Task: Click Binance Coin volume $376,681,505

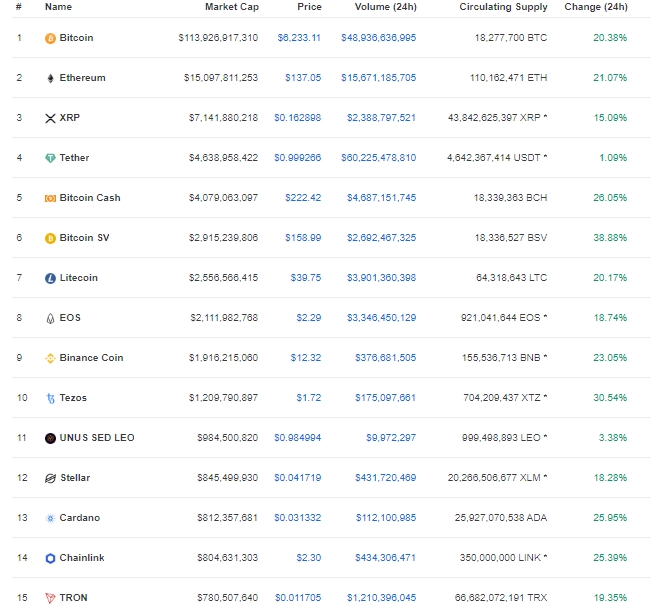Action: pyautogui.click(x=385, y=358)
